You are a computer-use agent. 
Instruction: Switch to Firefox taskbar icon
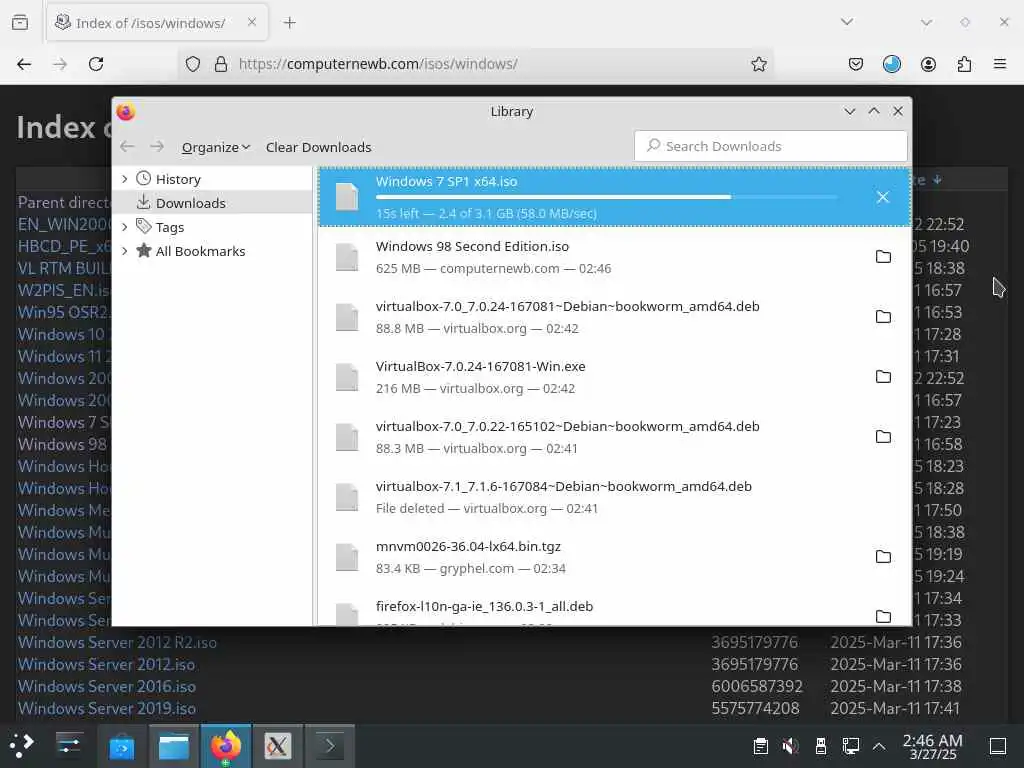tap(226, 746)
